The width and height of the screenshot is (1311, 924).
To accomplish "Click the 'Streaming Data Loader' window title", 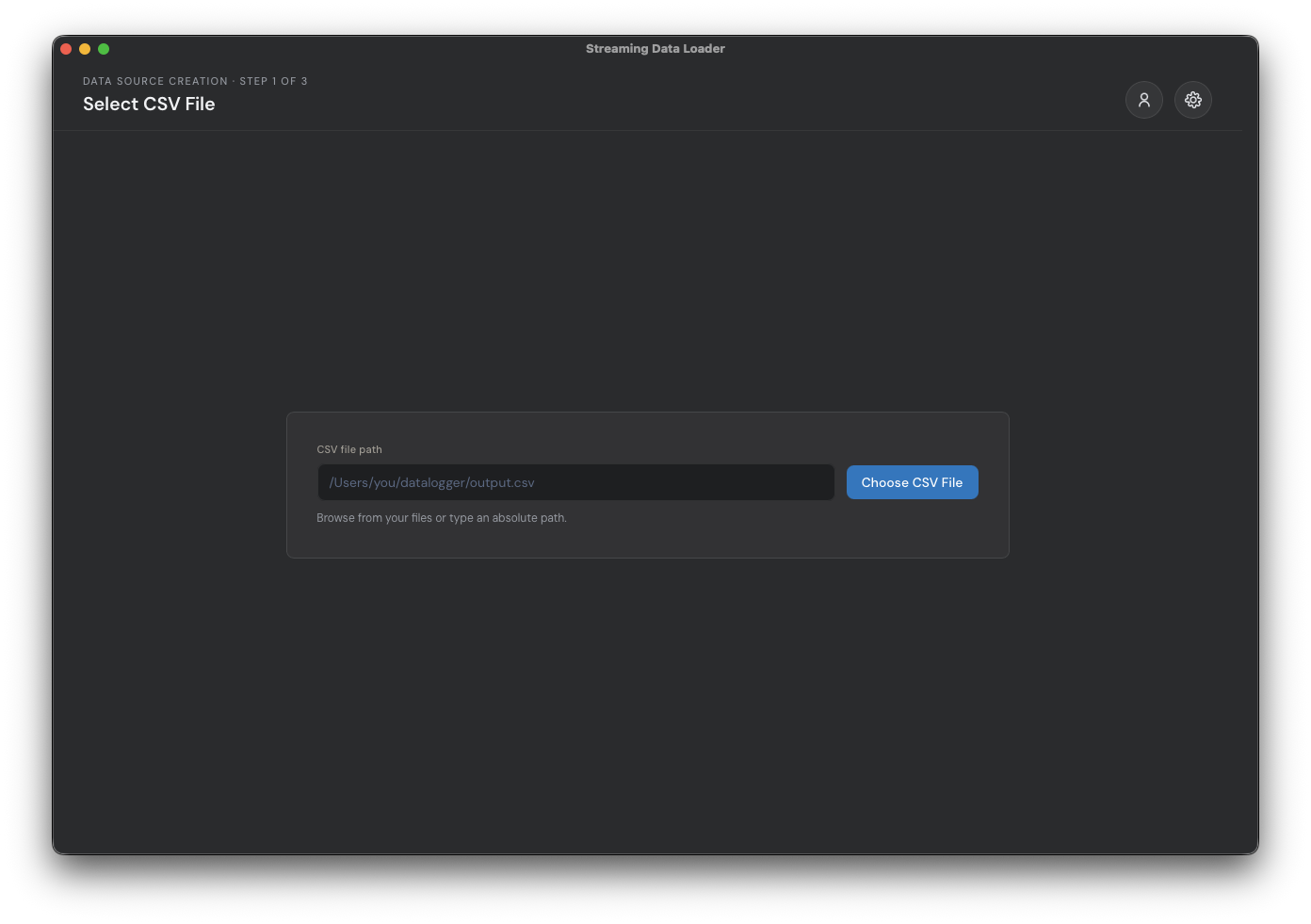I will [x=655, y=49].
